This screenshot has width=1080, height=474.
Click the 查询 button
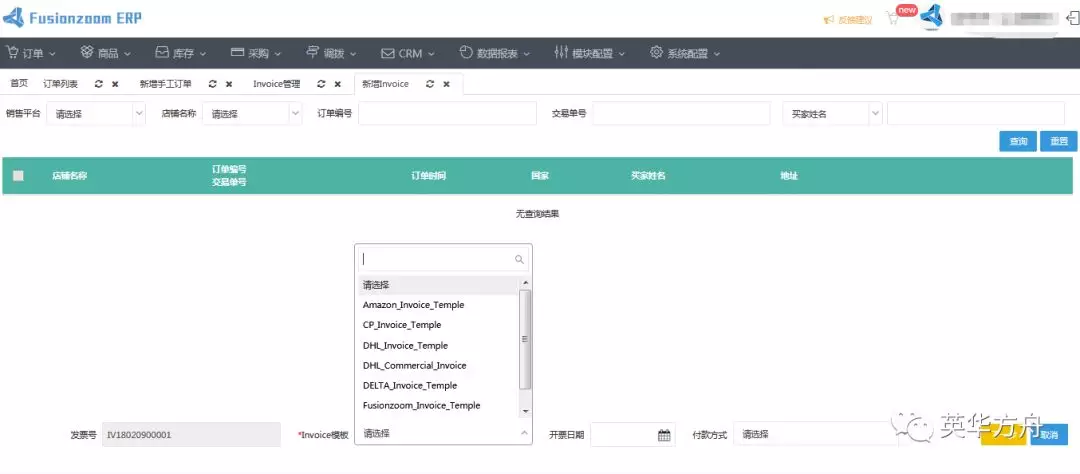[1017, 142]
